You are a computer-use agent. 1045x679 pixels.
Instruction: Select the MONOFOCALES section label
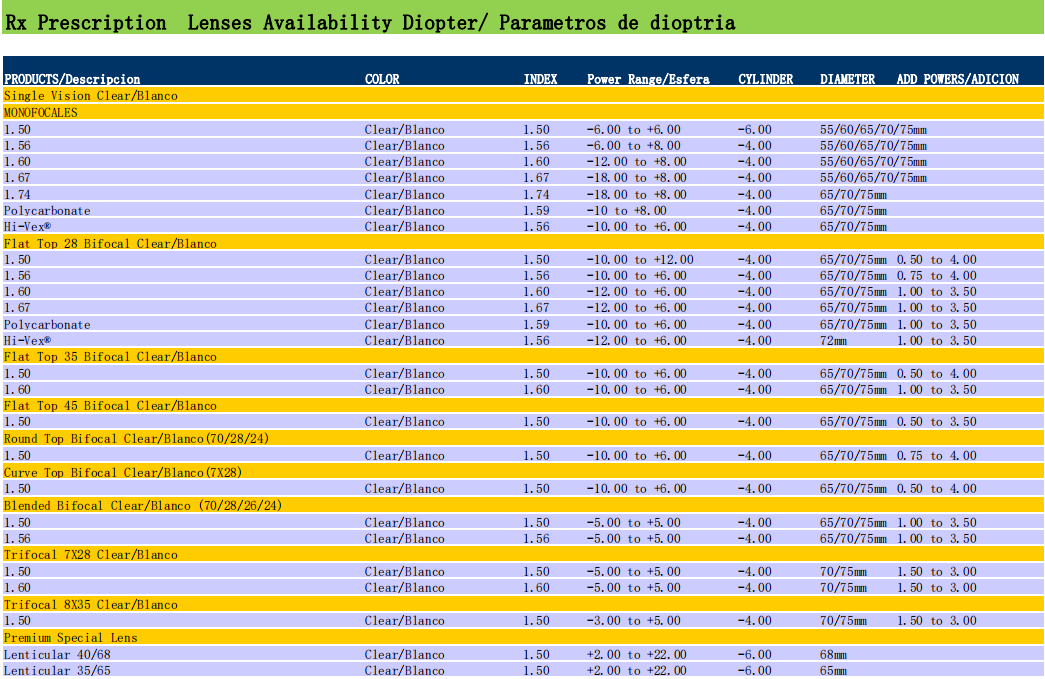tap(41, 112)
